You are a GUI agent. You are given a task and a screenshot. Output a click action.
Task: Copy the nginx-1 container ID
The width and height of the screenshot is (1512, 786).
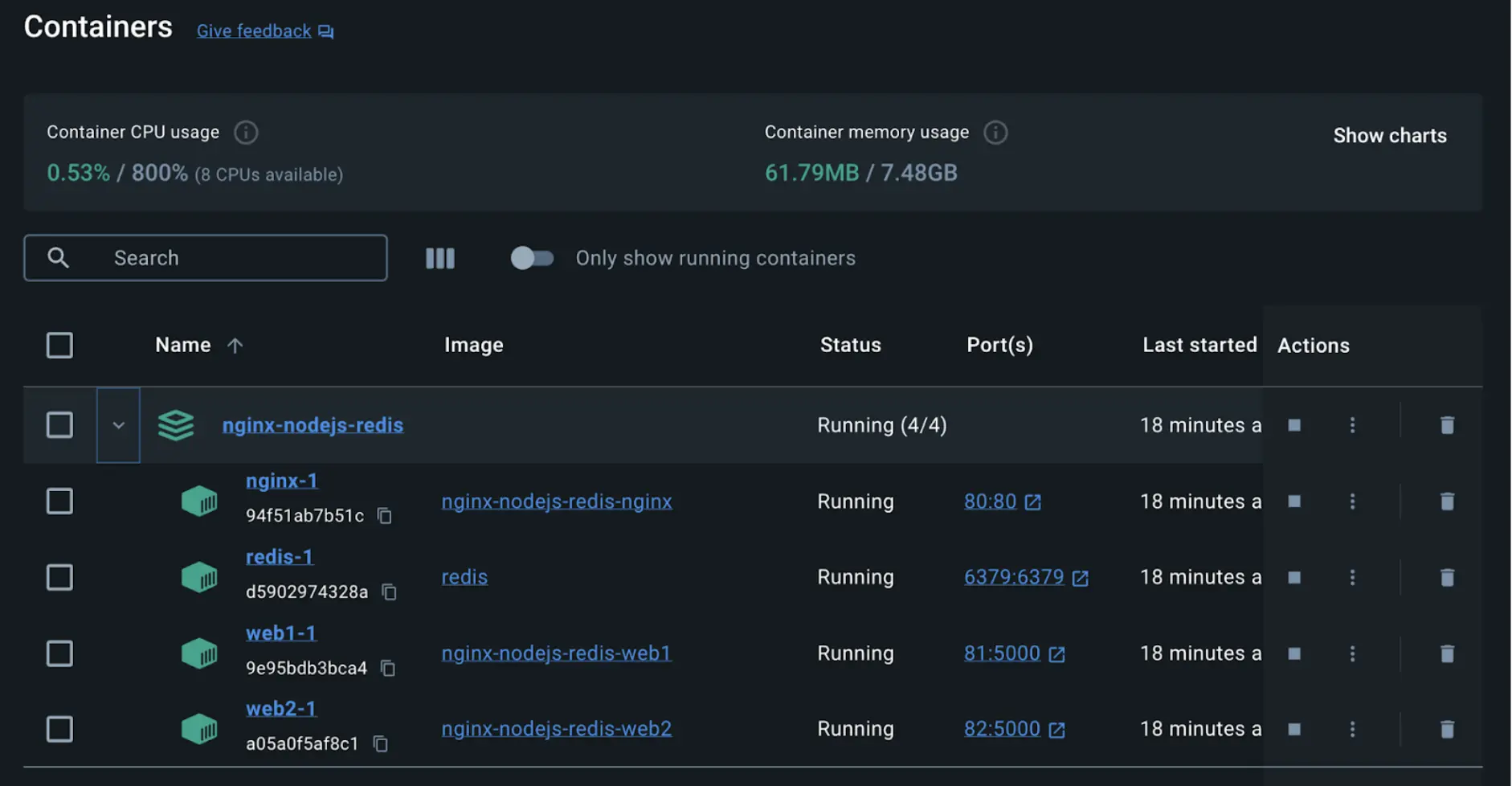tap(384, 515)
